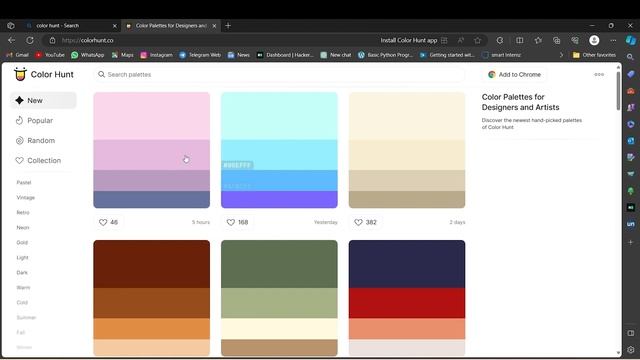Click the Add to Chrome button
Screen dimensions: 640x360
515,75
